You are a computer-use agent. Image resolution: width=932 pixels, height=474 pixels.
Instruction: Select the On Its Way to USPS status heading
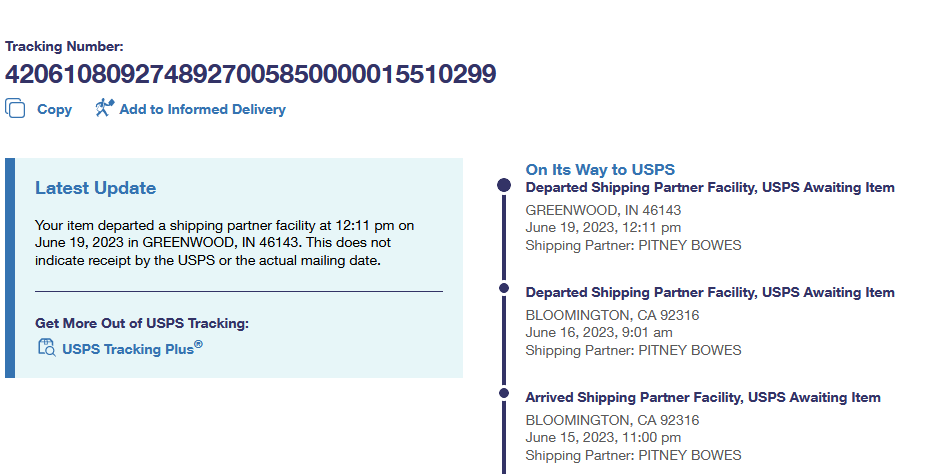tap(600, 170)
